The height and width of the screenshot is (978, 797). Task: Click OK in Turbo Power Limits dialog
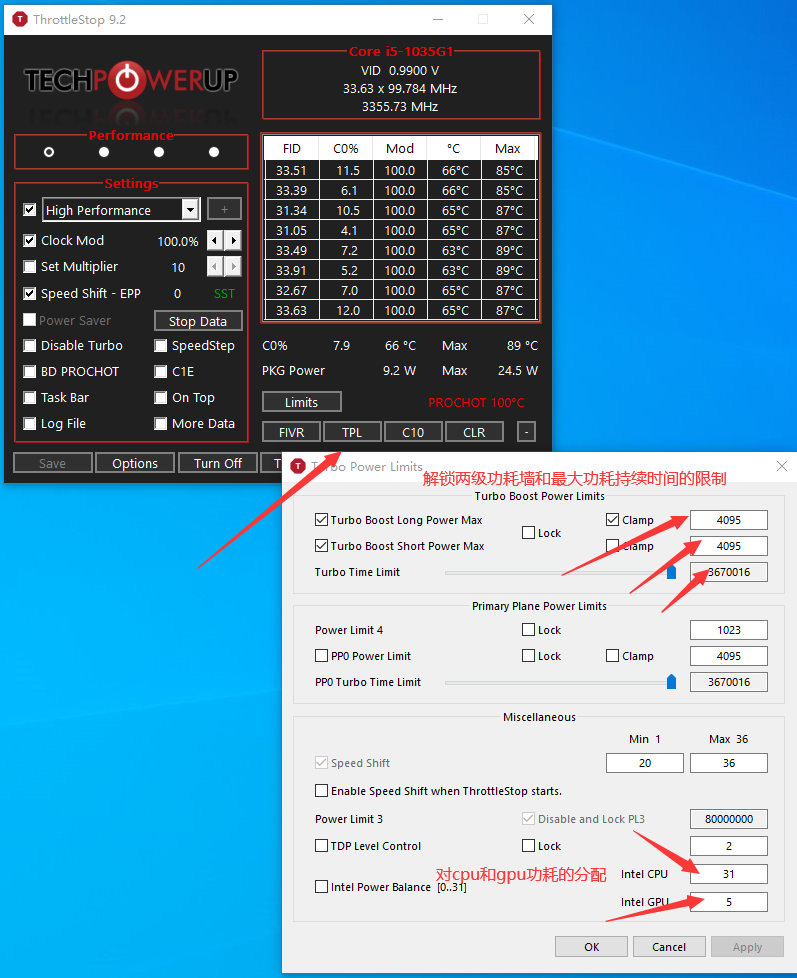coord(591,947)
